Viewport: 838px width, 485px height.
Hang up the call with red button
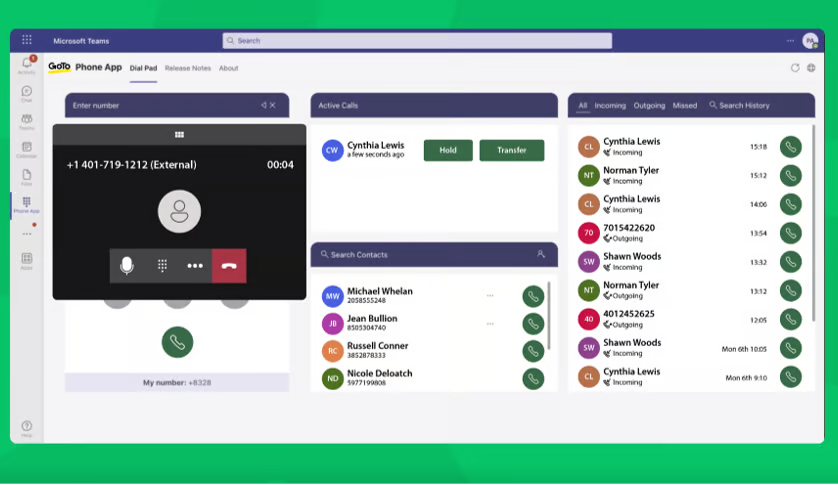point(229,266)
